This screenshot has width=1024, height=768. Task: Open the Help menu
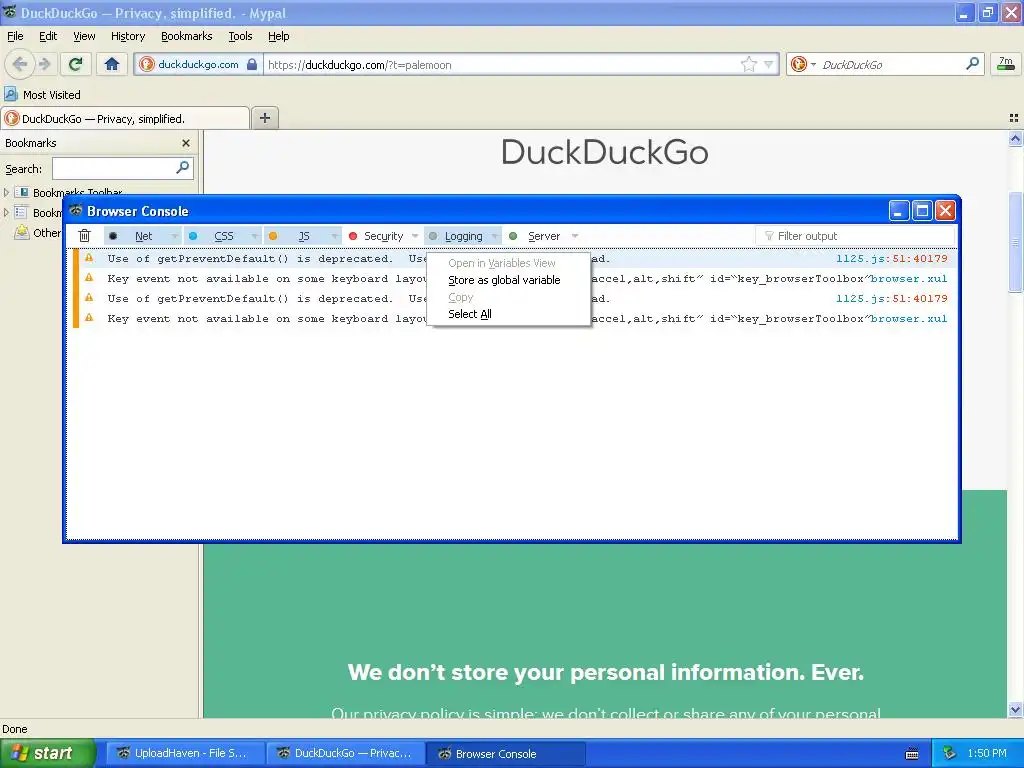(278, 36)
